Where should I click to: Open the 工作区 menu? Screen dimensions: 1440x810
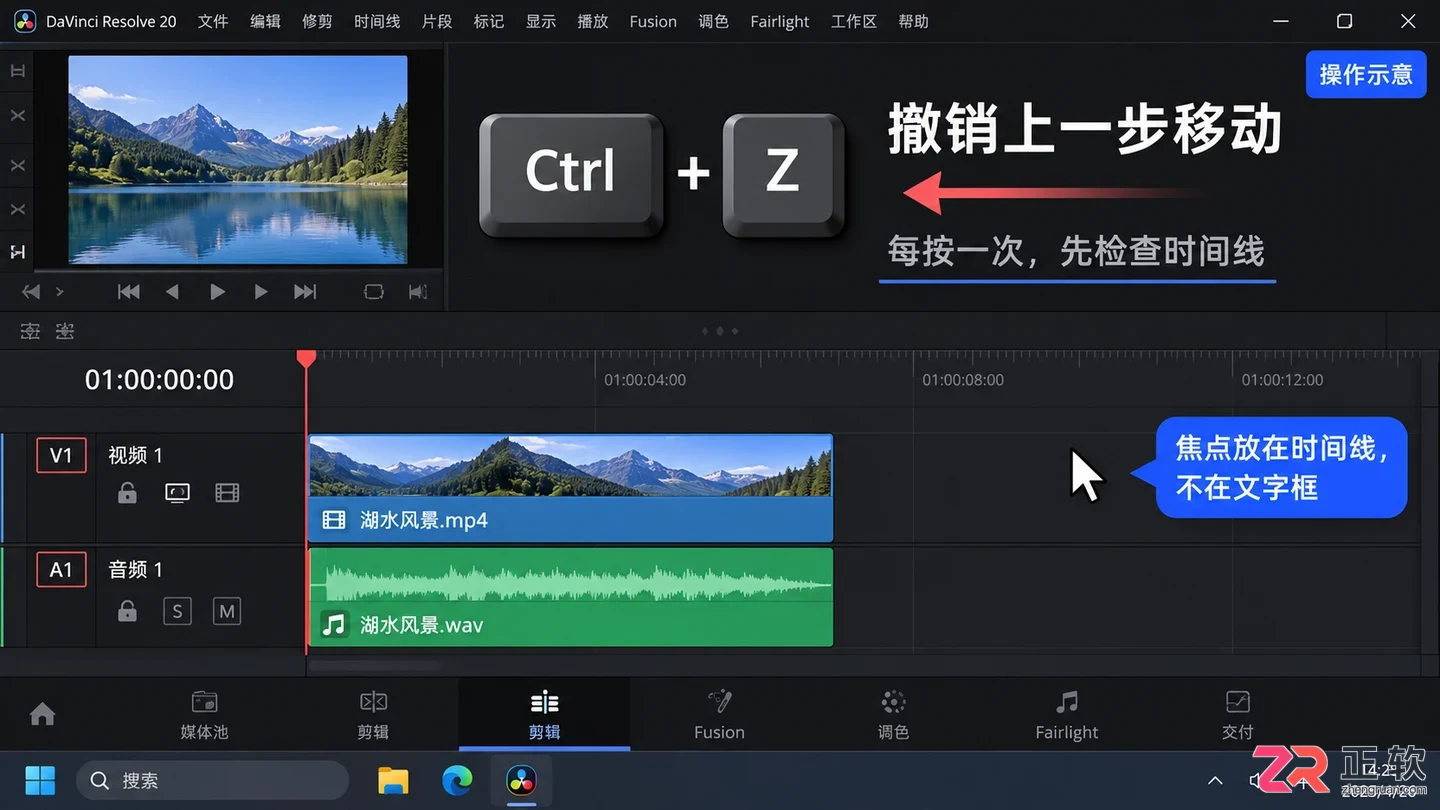click(853, 21)
